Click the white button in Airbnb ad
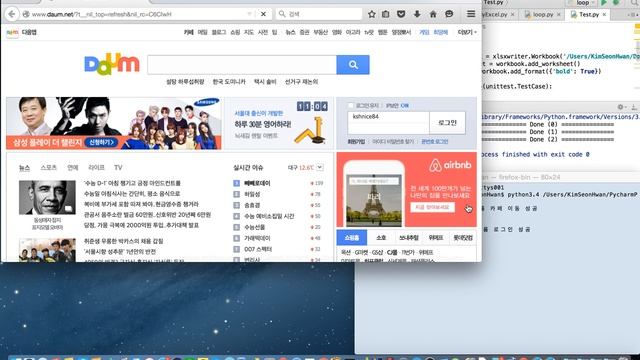This screenshot has height=360, width=640. click(x=432, y=207)
